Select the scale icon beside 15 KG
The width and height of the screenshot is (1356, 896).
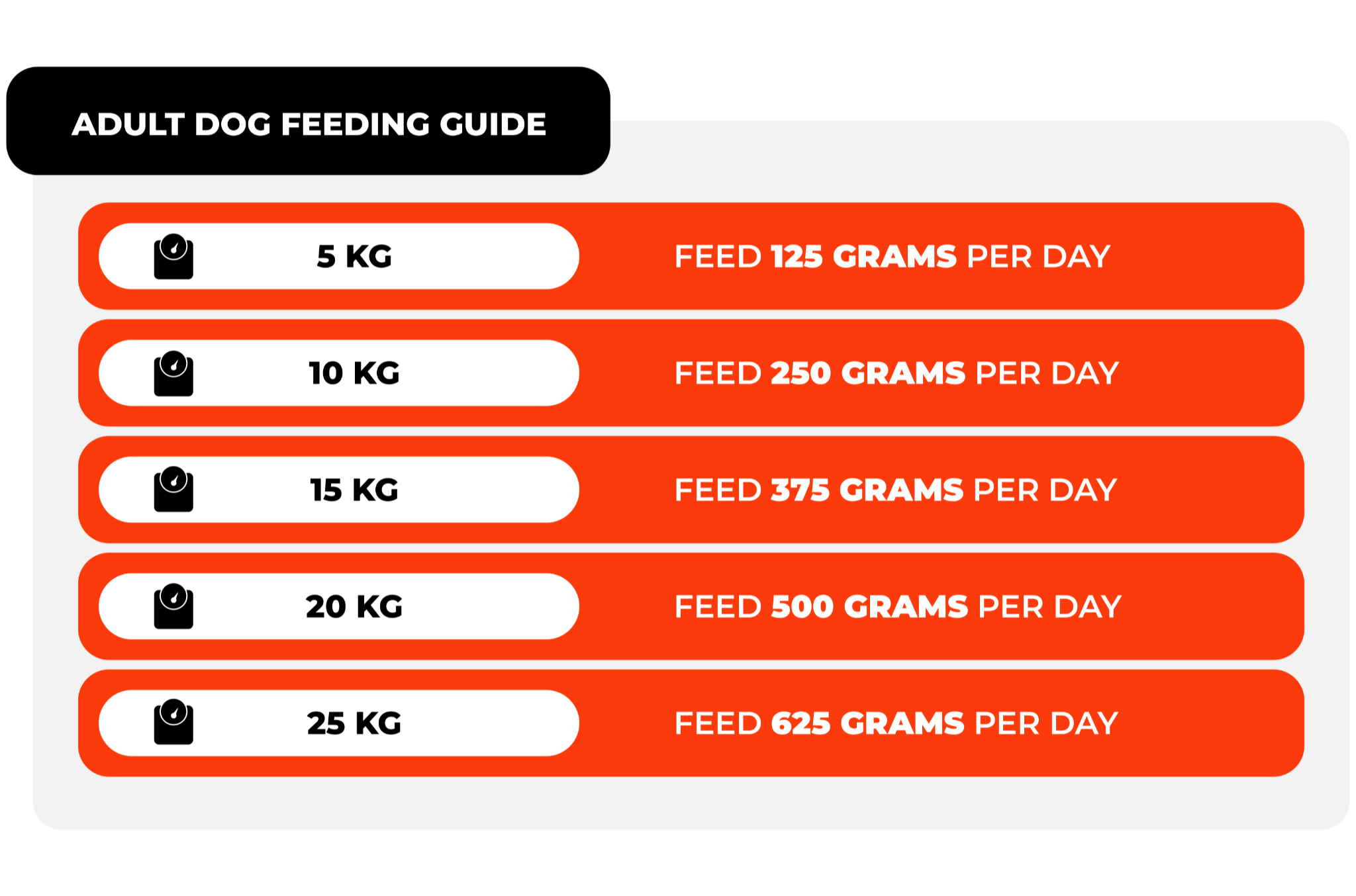[x=173, y=490]
